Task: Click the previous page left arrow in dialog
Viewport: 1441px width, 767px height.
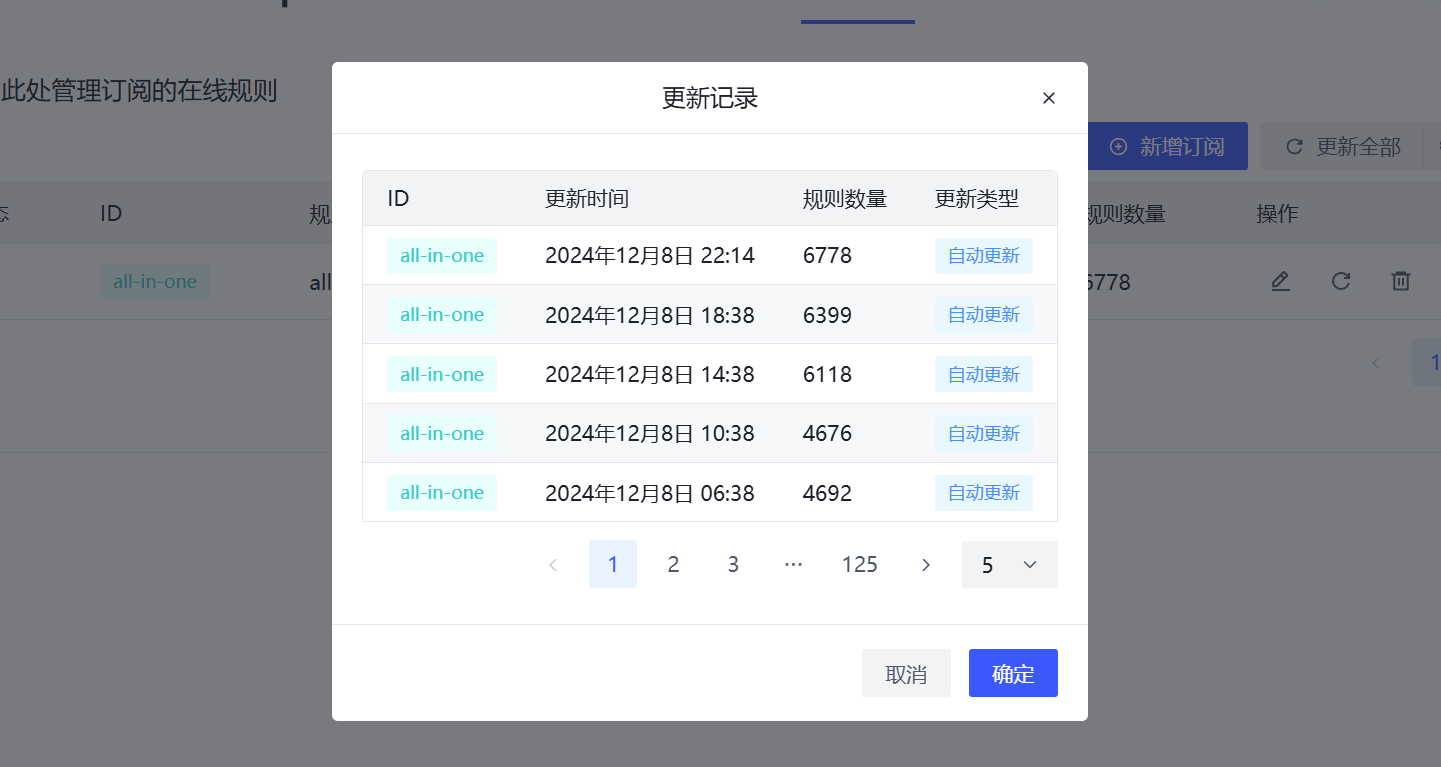Action: click(553, 565)
